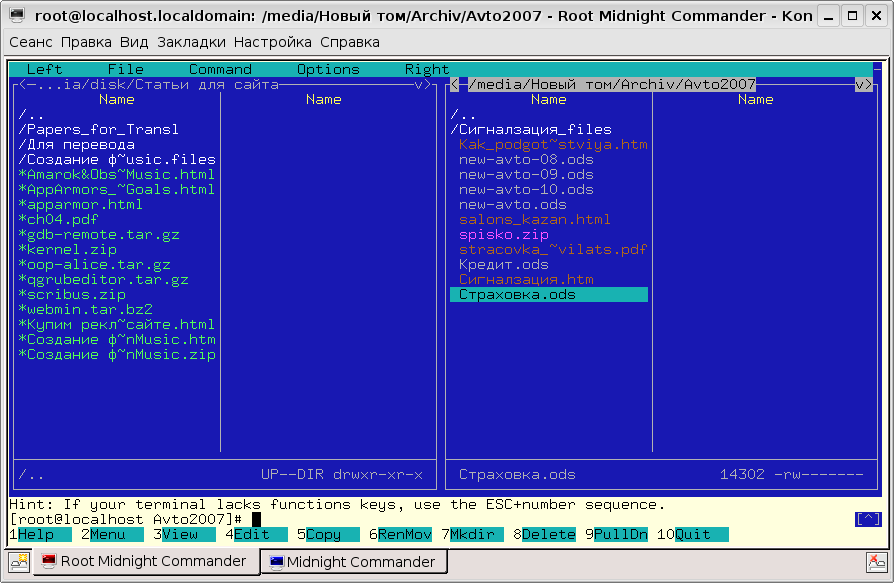894x583 pixels.
Task: Click the 8Delete function key
Action: pyautogui.click(x=544, y=535)
